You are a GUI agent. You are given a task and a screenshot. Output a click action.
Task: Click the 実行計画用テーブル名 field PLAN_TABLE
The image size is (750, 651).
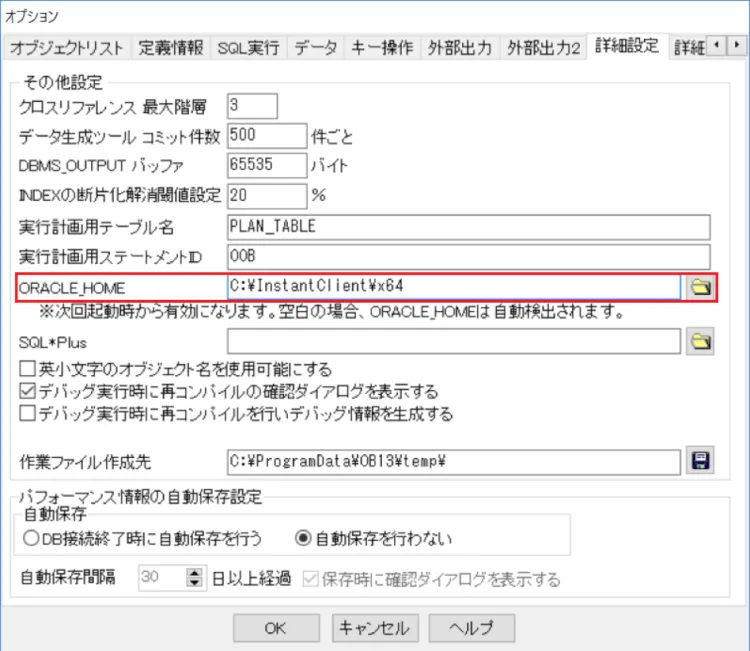click(469, 227)
